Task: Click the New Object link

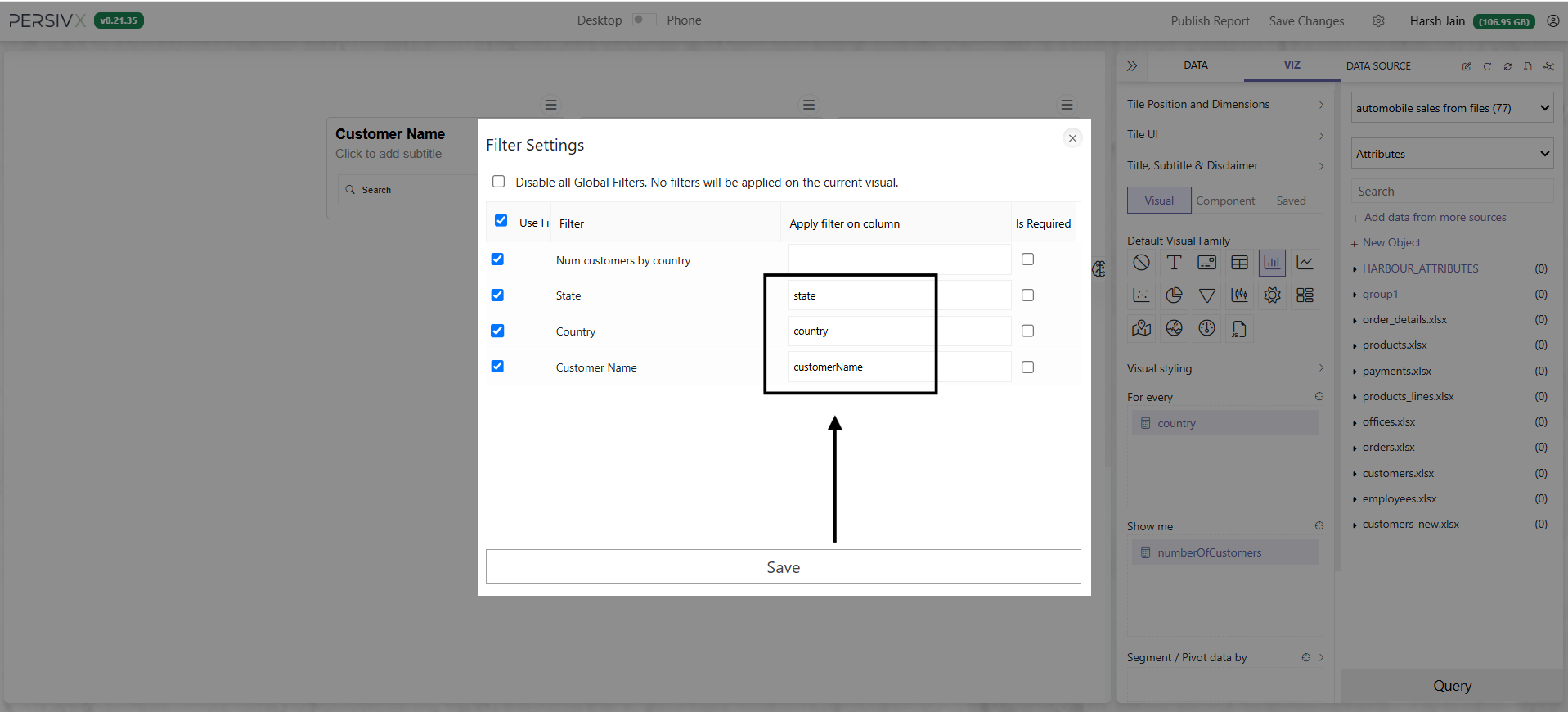Action: pyautogui.click(x=1391, y=242)
